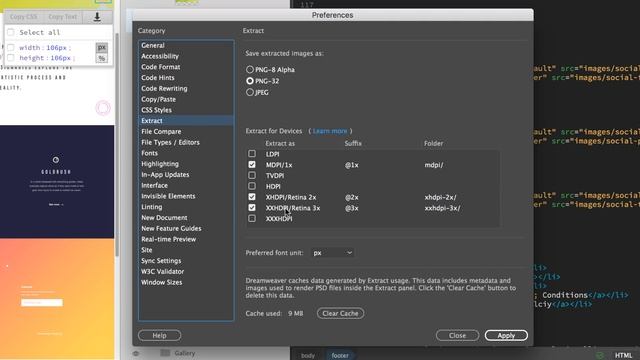640x360 pixels.
Task: Select the body tag in tag selector
Action: (308, 356)
